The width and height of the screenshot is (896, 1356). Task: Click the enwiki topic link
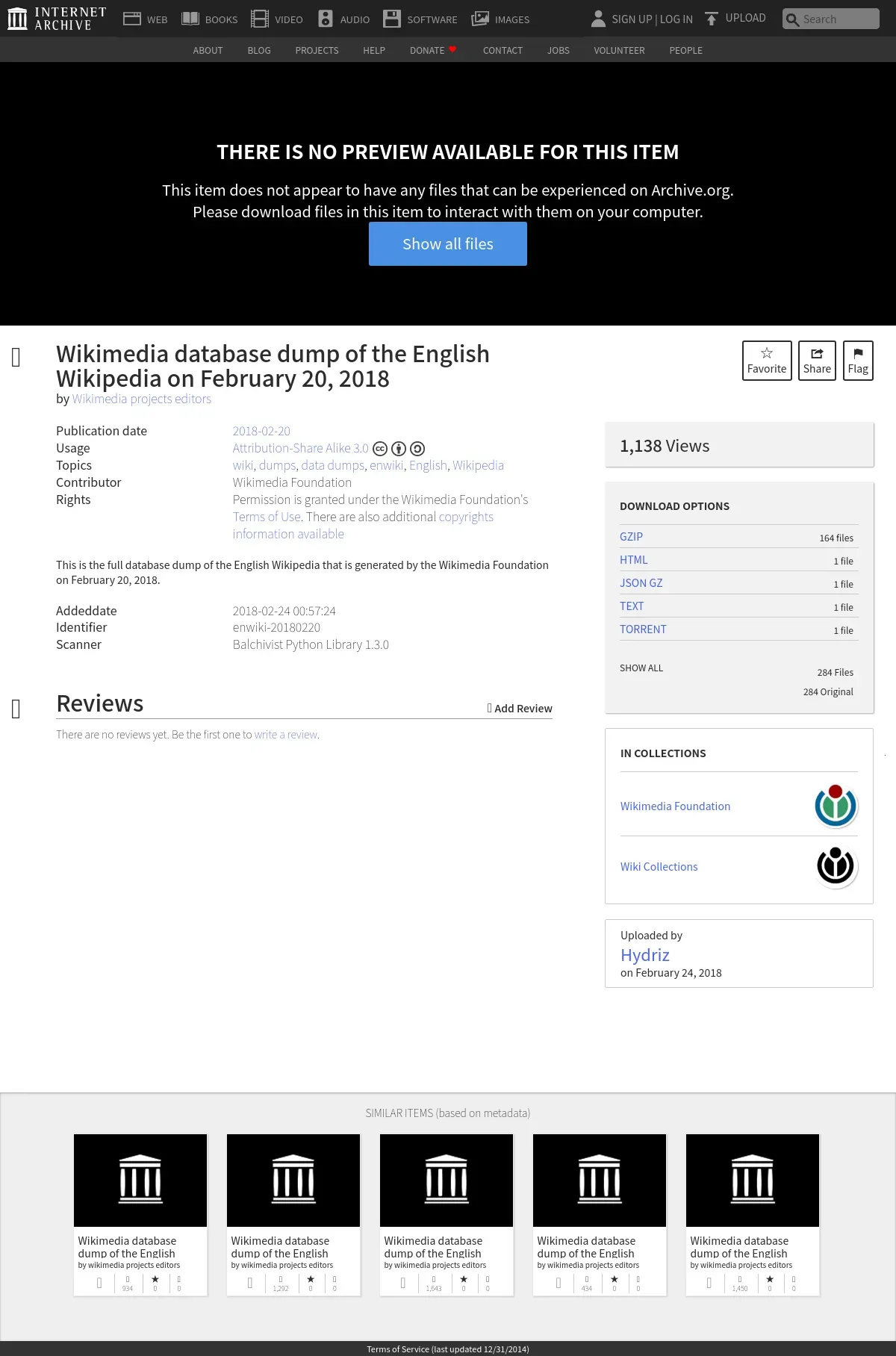(387, 465)
